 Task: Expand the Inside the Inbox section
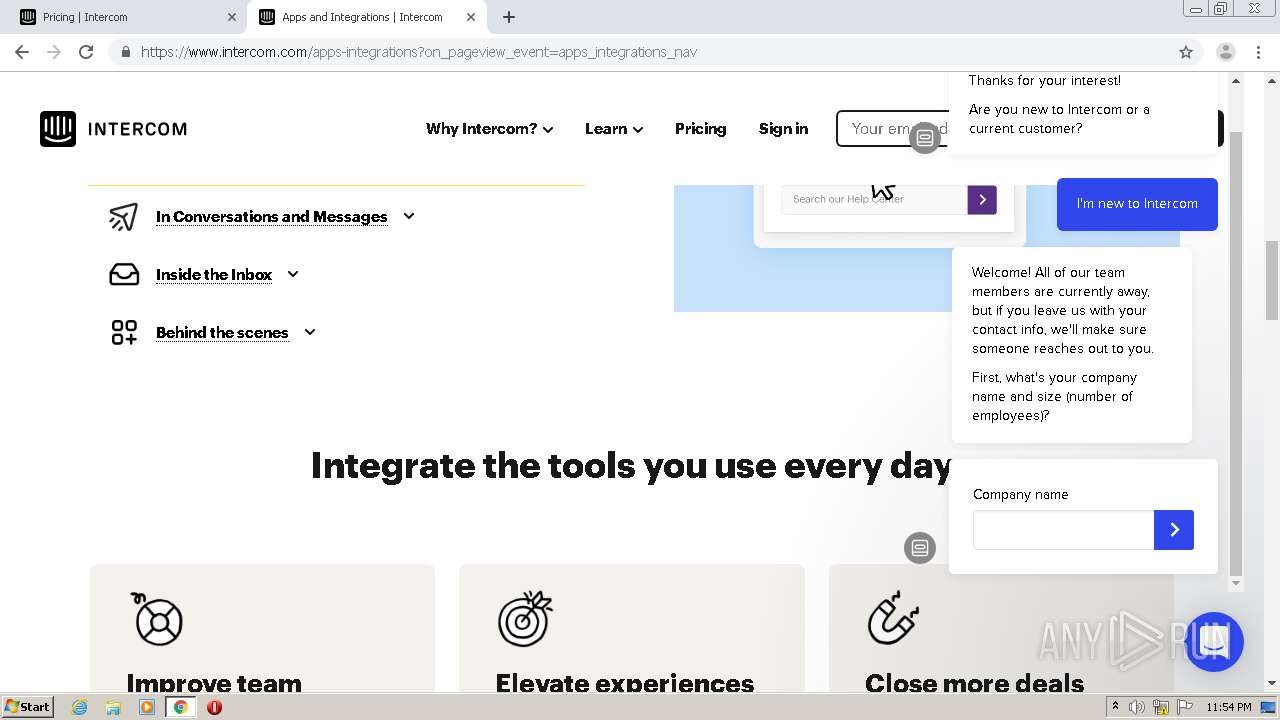(227, 274)
